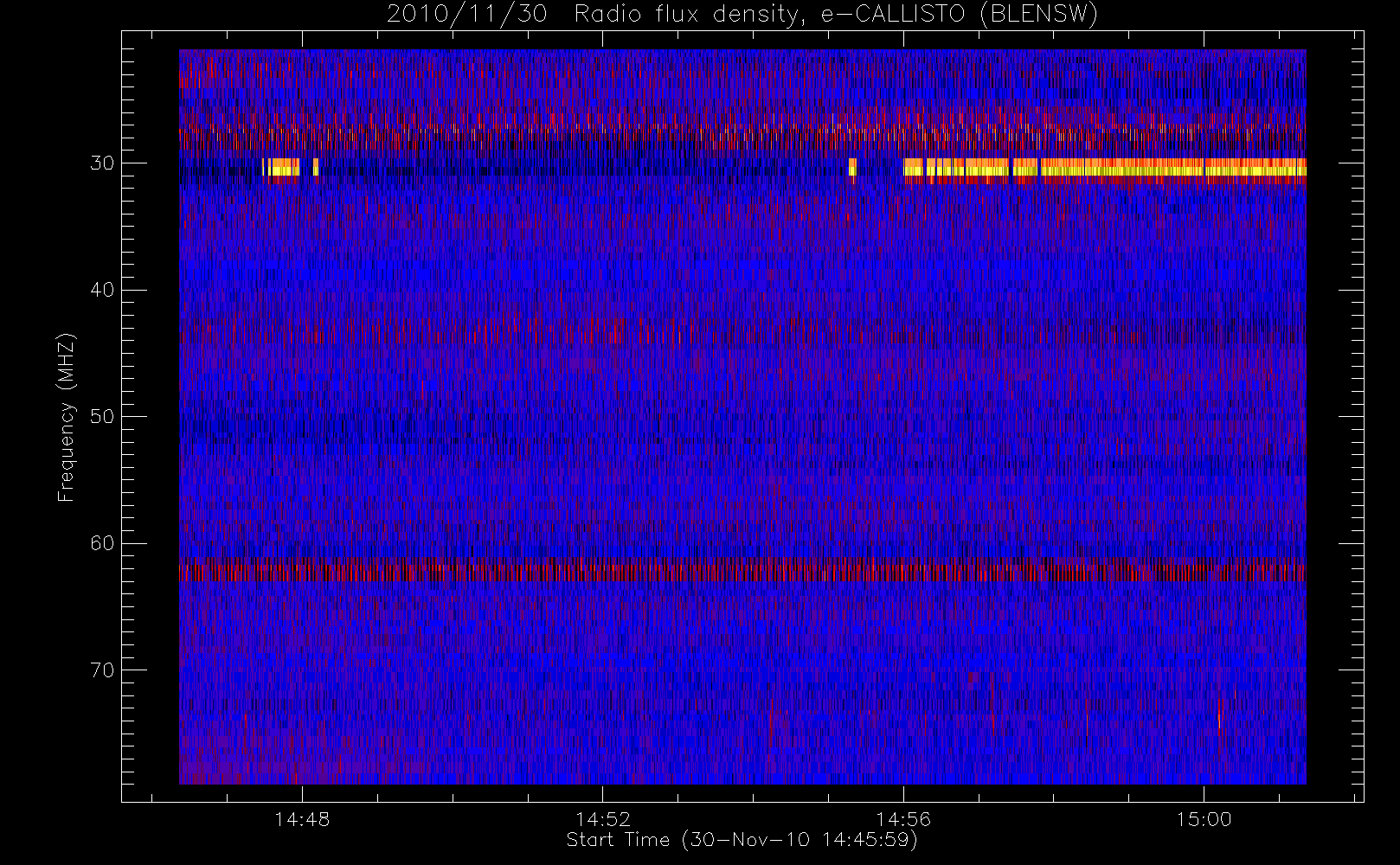Click the red interference band near 62 MHz
Image resolution: width=1400 pixels, height=865 pixels.
(x=742, y=572)
